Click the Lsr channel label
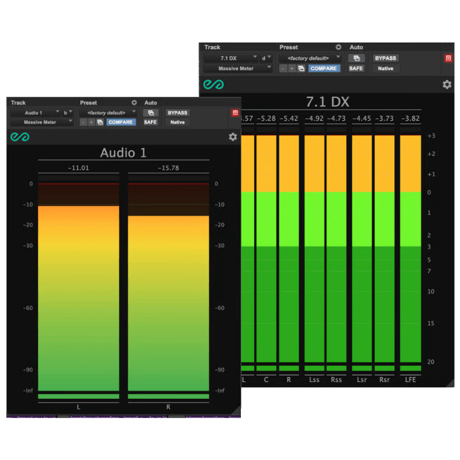Image resolution: width=460 pixels, height=460 pixels. click(362, 380)
